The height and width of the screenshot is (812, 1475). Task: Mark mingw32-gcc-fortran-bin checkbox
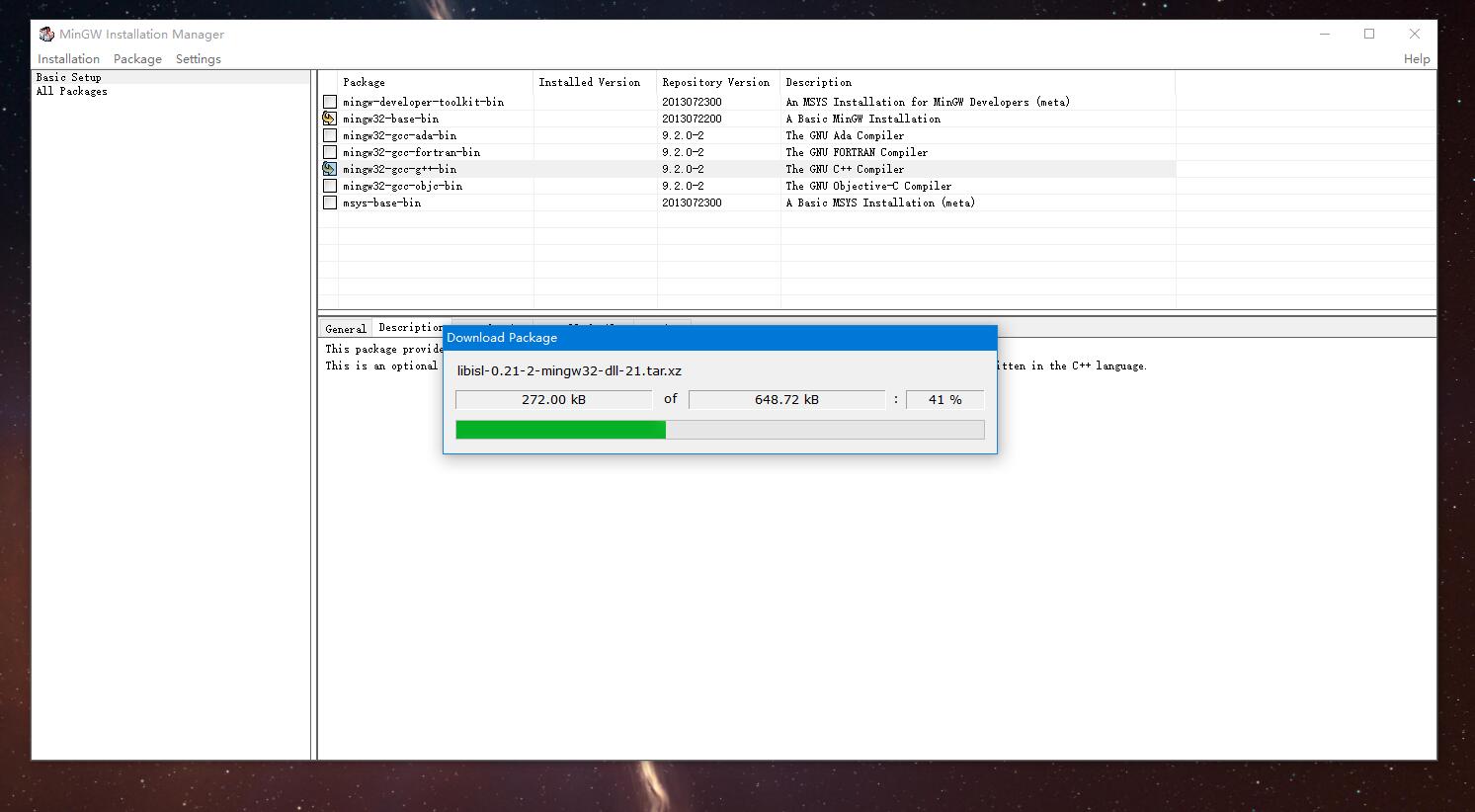point(330,152)
